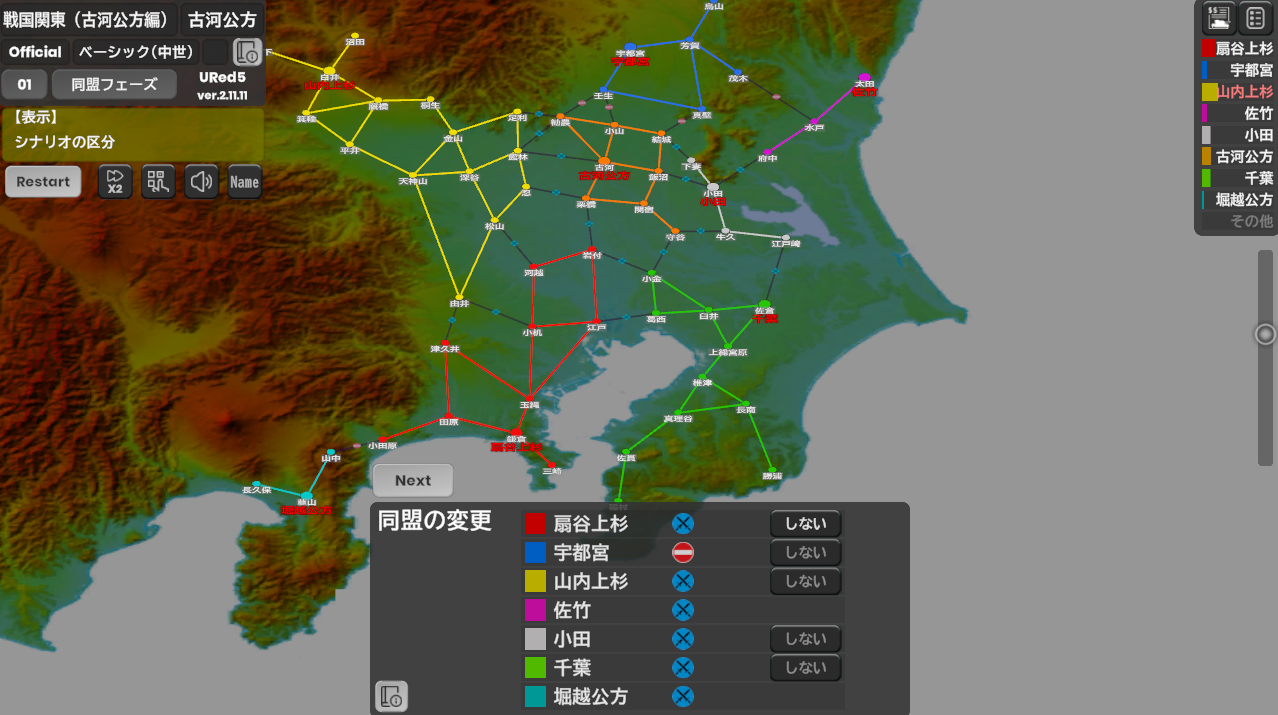
Task: Click the zoom slider handle on right edge
Action: pyautogui.click(x=1265, y=334)
